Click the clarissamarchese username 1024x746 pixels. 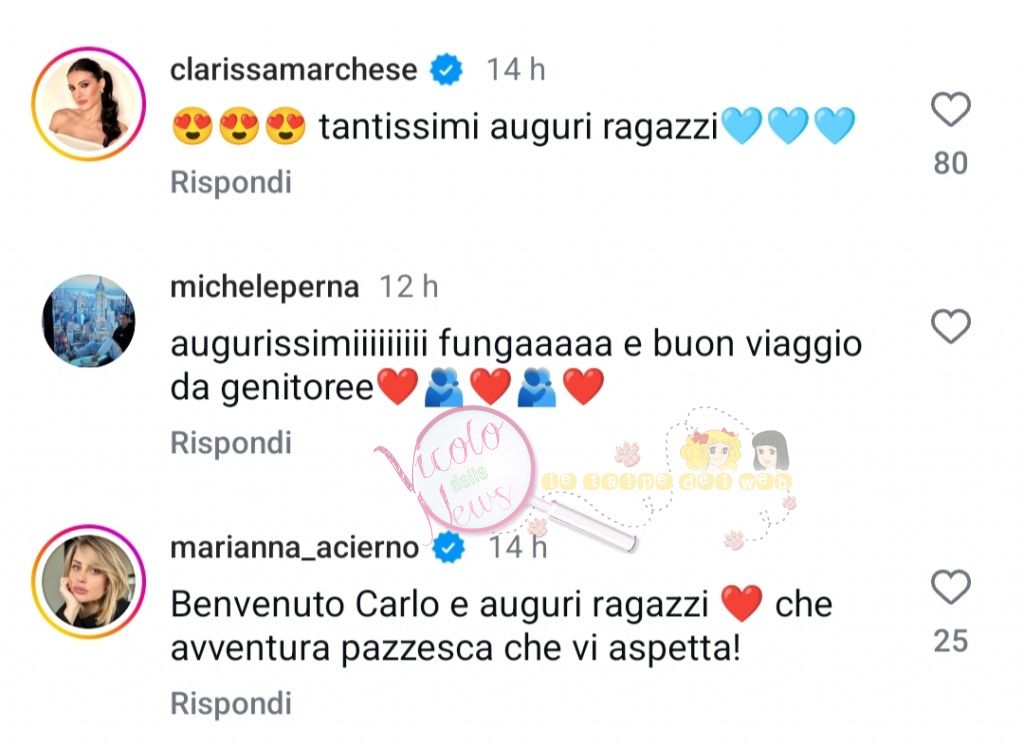(293, 69)
